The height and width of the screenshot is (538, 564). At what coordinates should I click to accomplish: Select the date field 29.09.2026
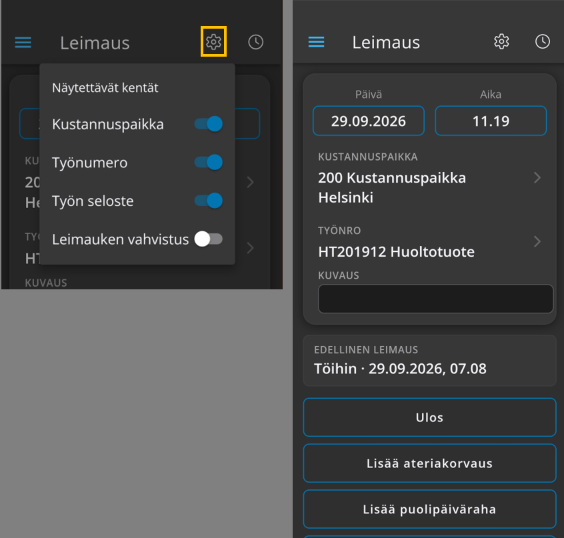tap(369, 121)
